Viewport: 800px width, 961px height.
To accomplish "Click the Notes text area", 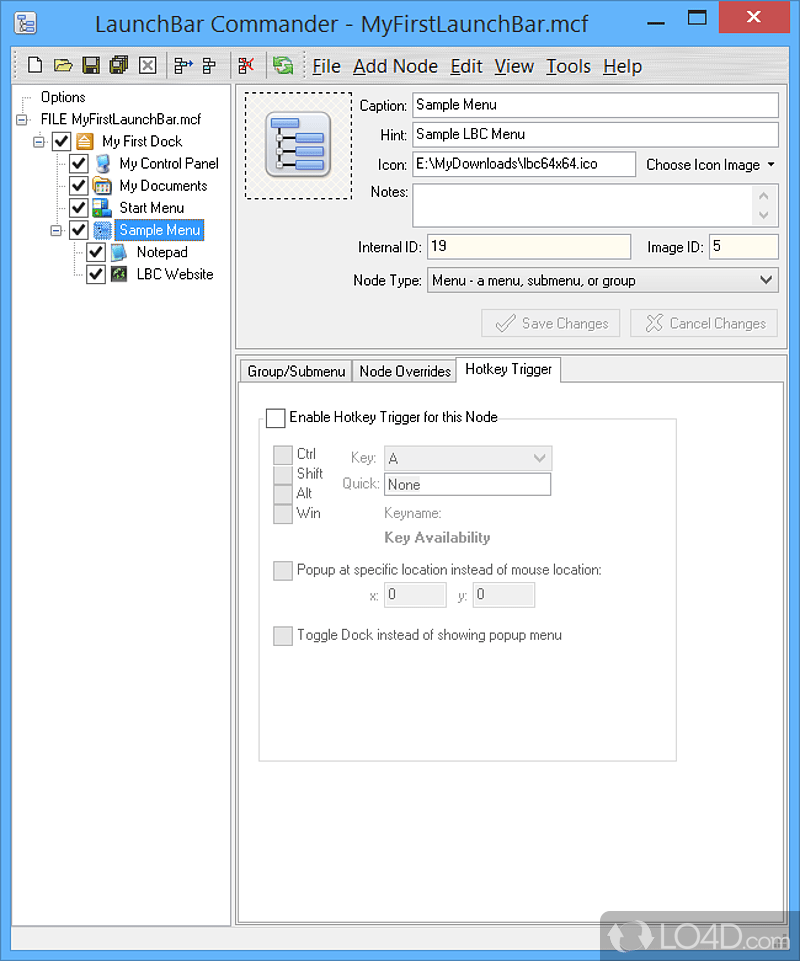I will coord(582,205).
